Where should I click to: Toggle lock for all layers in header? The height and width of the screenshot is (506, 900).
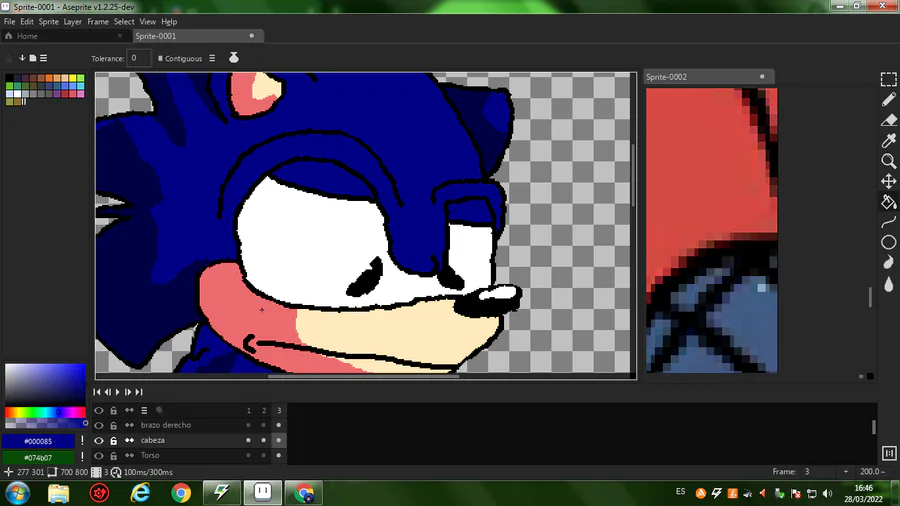pyautogui.click(x=114, y=410)
